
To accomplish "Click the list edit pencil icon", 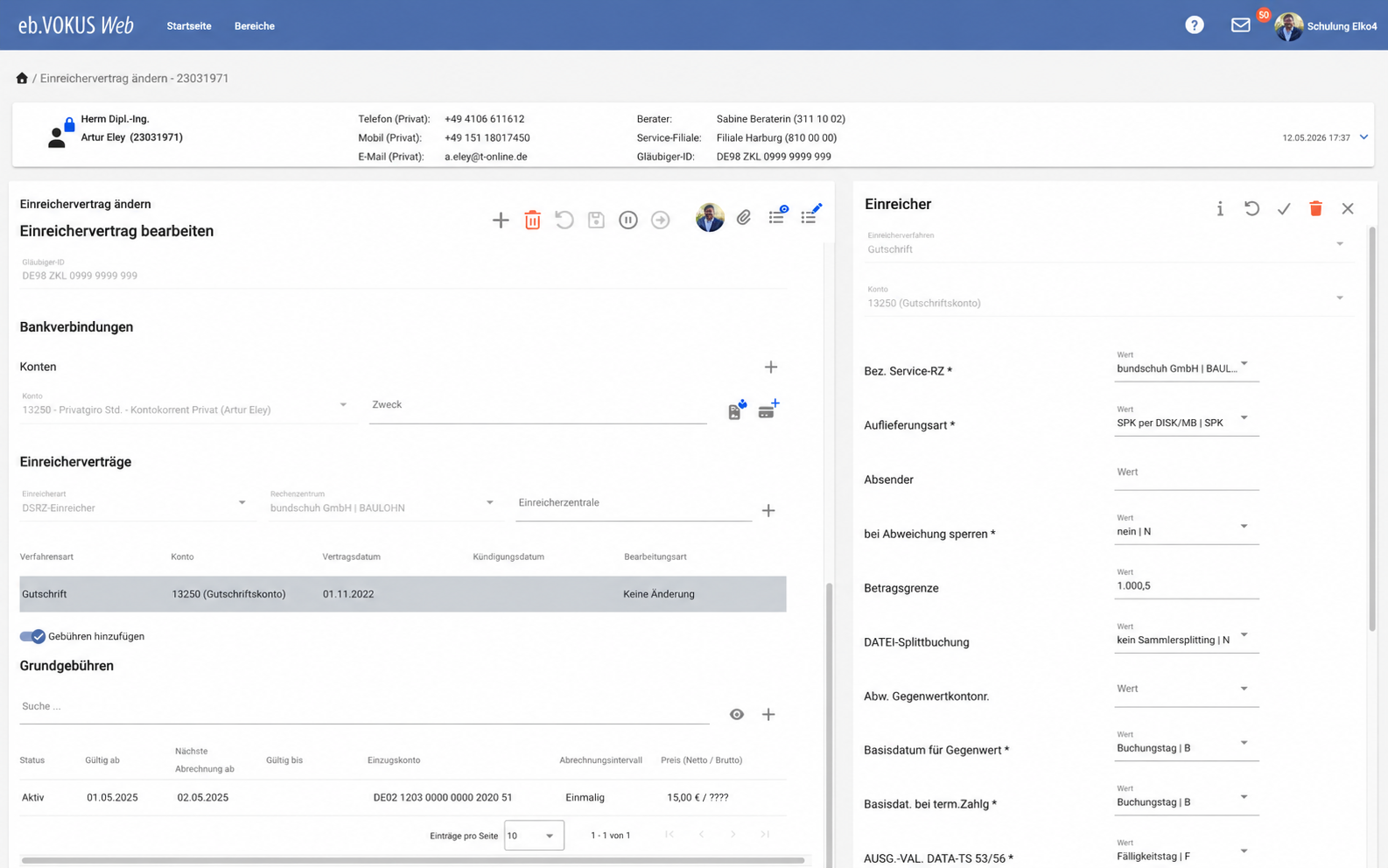I will [x=811, y=213].
